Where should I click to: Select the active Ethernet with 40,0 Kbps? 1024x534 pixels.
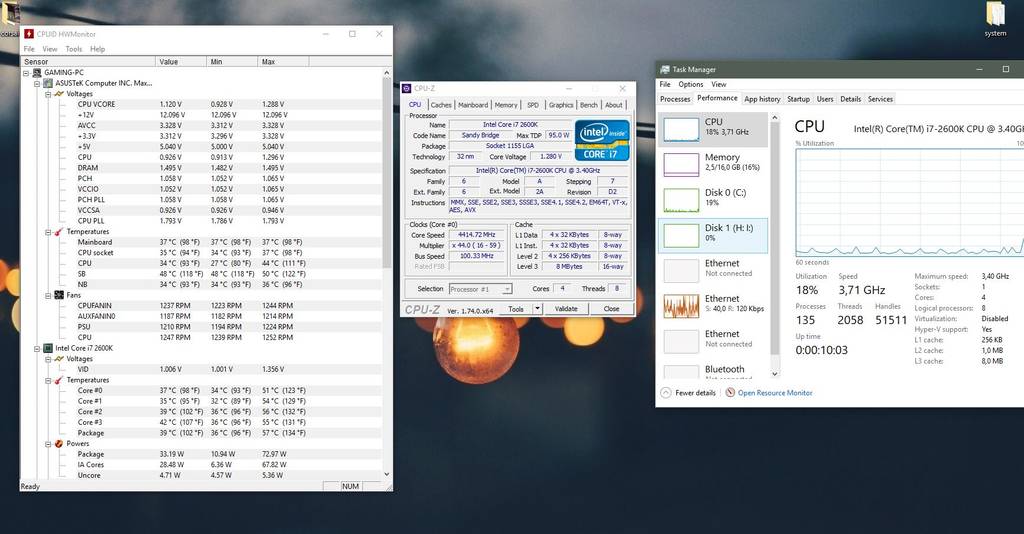[713, 305]
